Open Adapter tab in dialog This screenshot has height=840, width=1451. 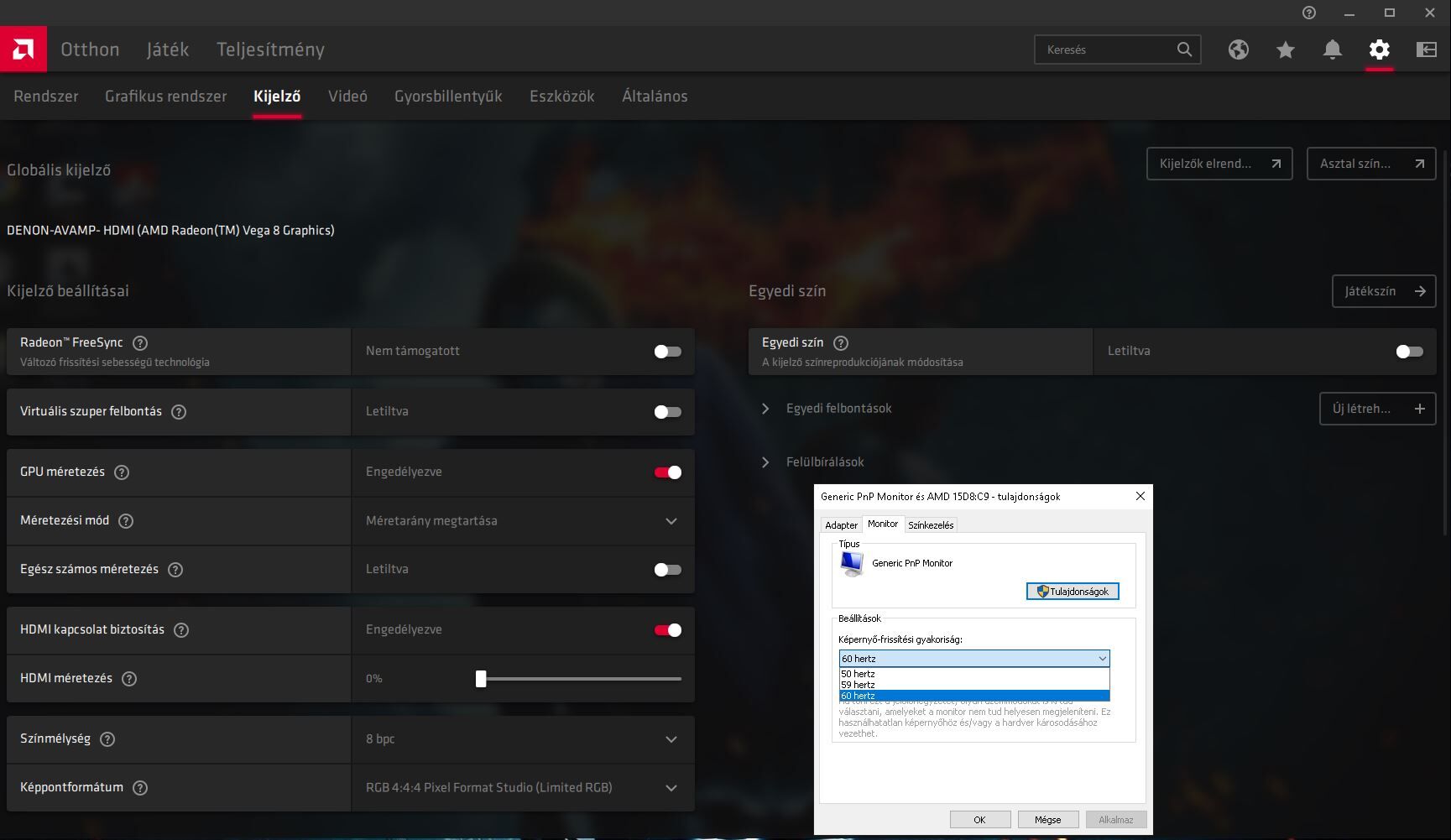click(841, 525)
